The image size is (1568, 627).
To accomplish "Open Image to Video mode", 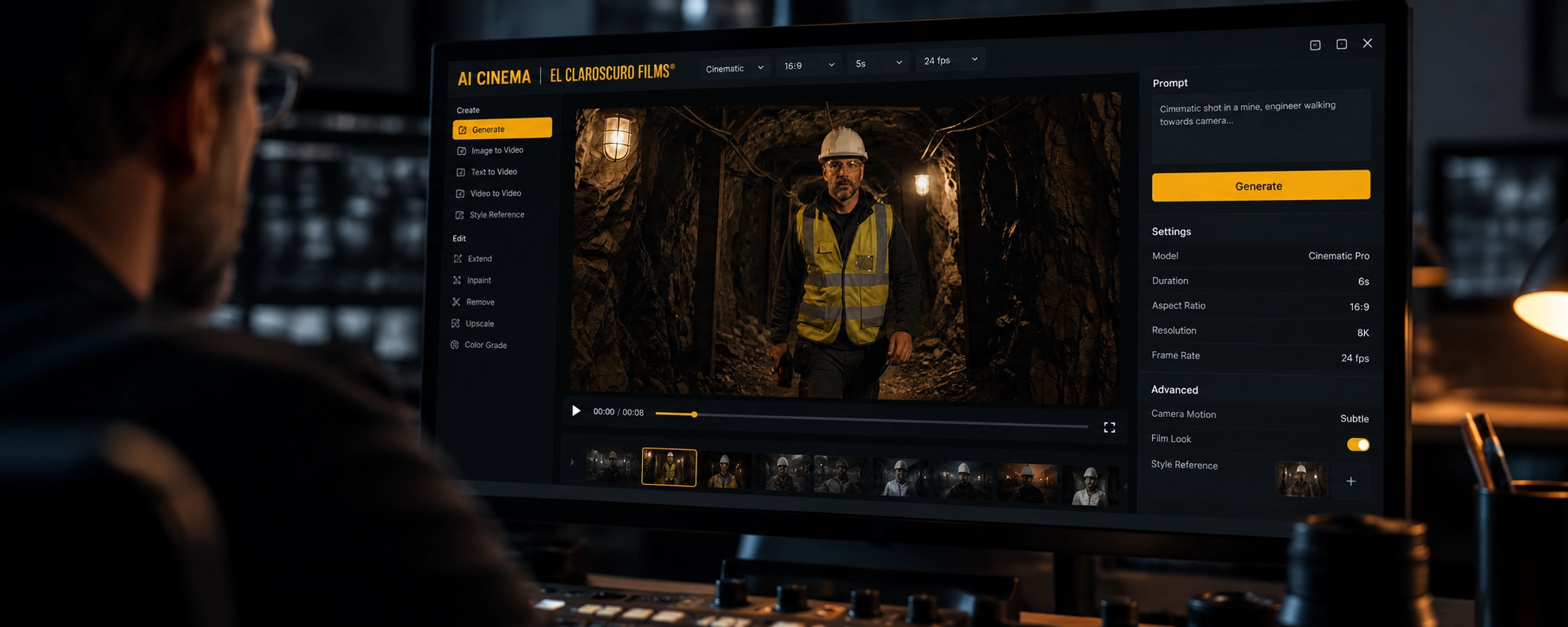I will [497, 151].
